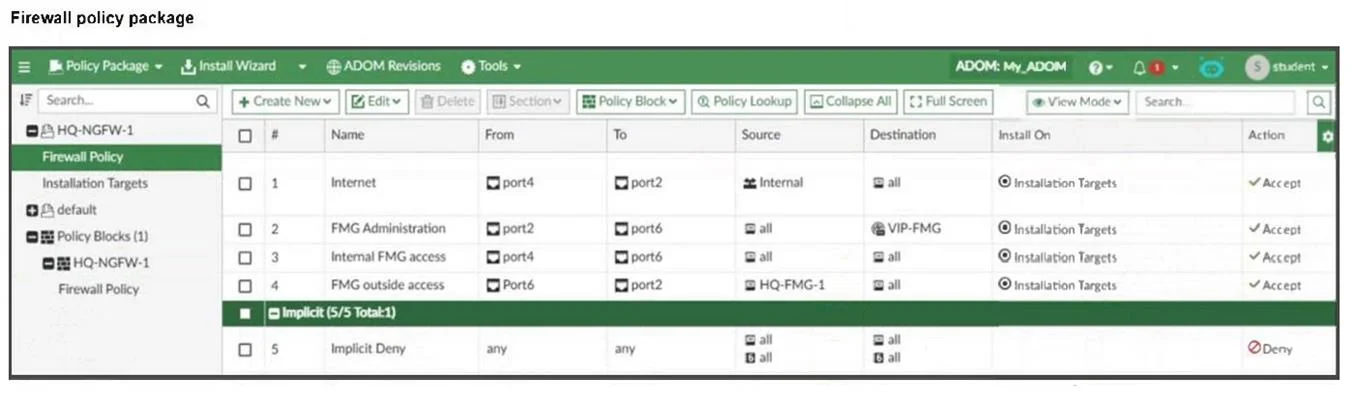This screenshot has height=393, width=1357.
Task: Collapse the Implicit (5/5 Total:1) section
Action: [x=274, y=313]
